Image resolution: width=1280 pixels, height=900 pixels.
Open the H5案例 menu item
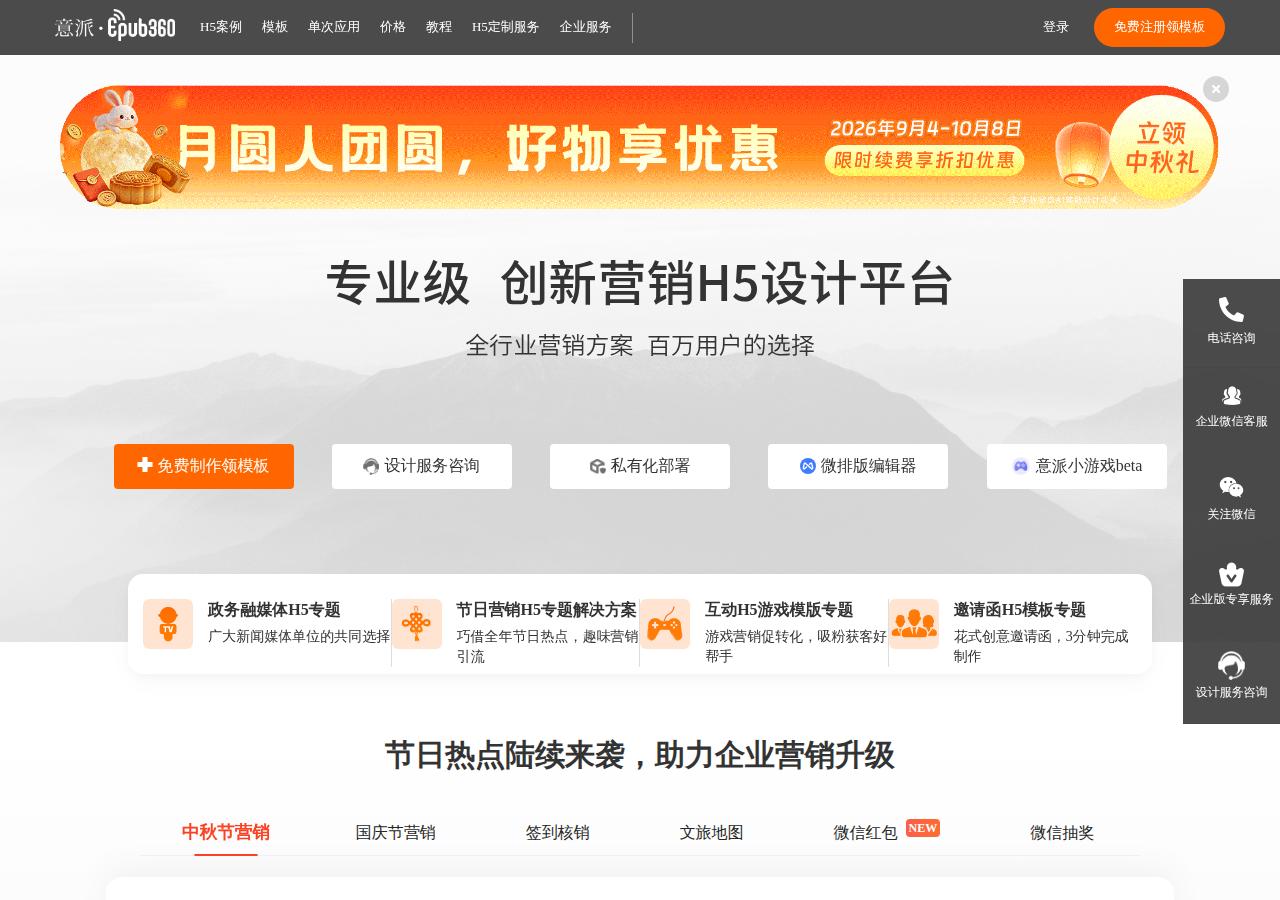tap(221, 27)
